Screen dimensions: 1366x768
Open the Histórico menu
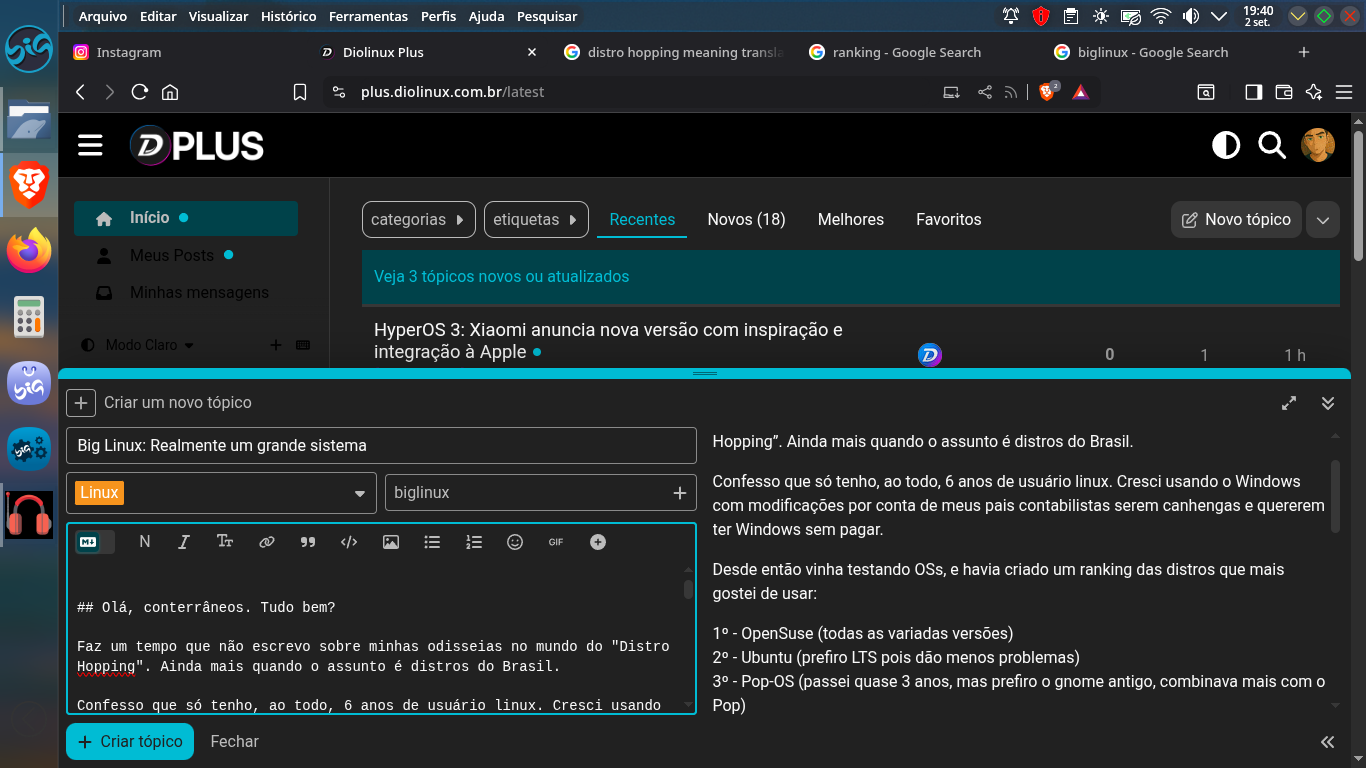(288, 16)
